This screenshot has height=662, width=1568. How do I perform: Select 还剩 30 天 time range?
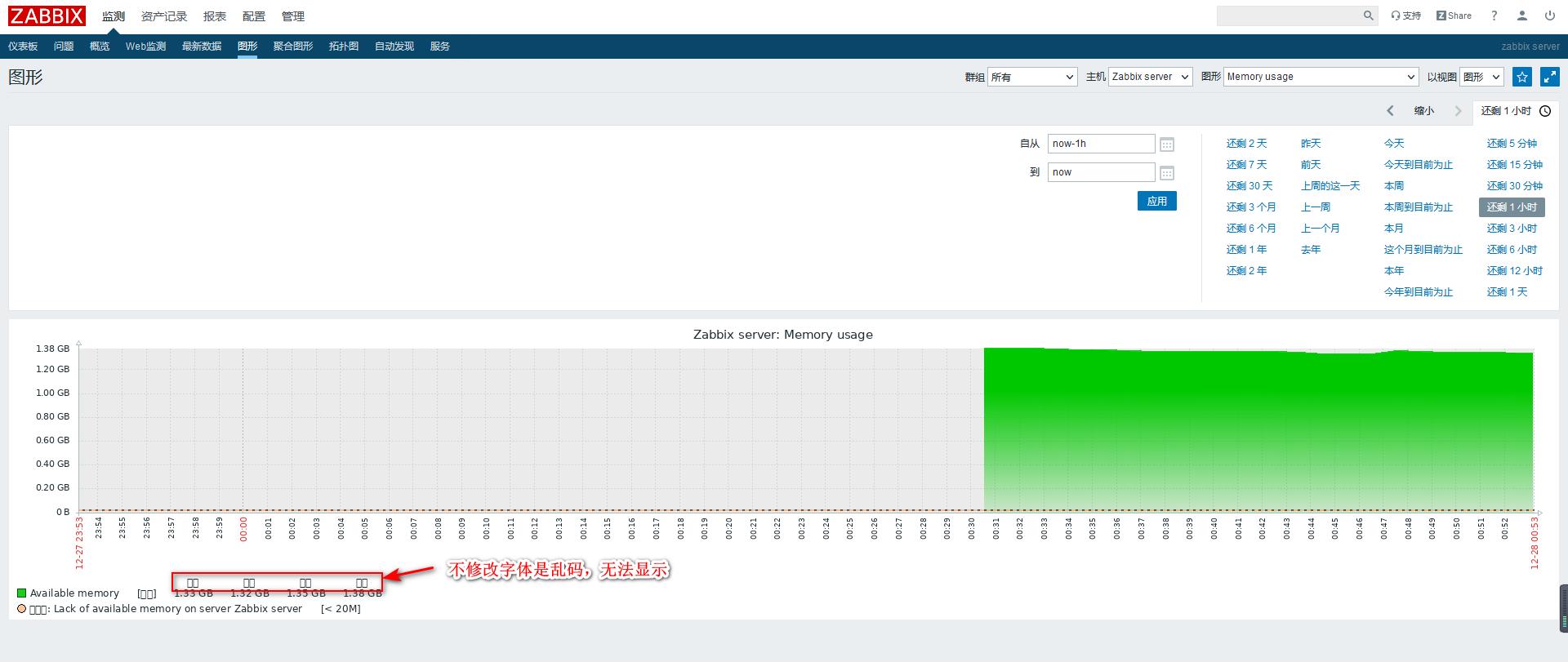1249,186
